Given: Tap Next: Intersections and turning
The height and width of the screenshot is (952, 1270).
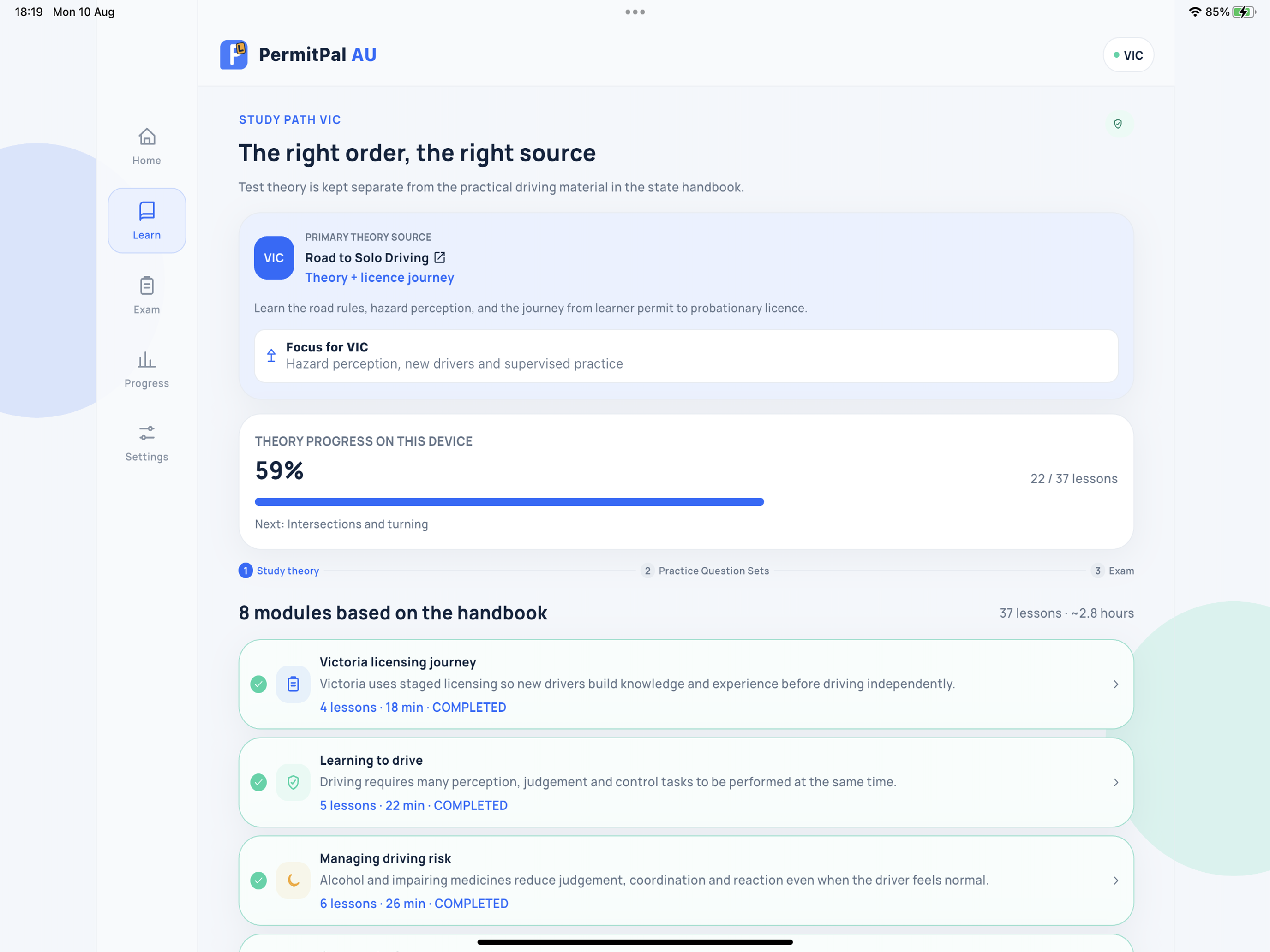Looking at the screenshot, I should 341,524.
